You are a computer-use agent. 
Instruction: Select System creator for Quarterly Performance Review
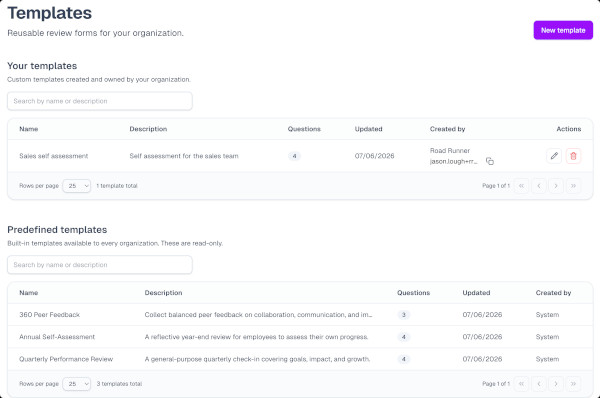click(547, 359)
